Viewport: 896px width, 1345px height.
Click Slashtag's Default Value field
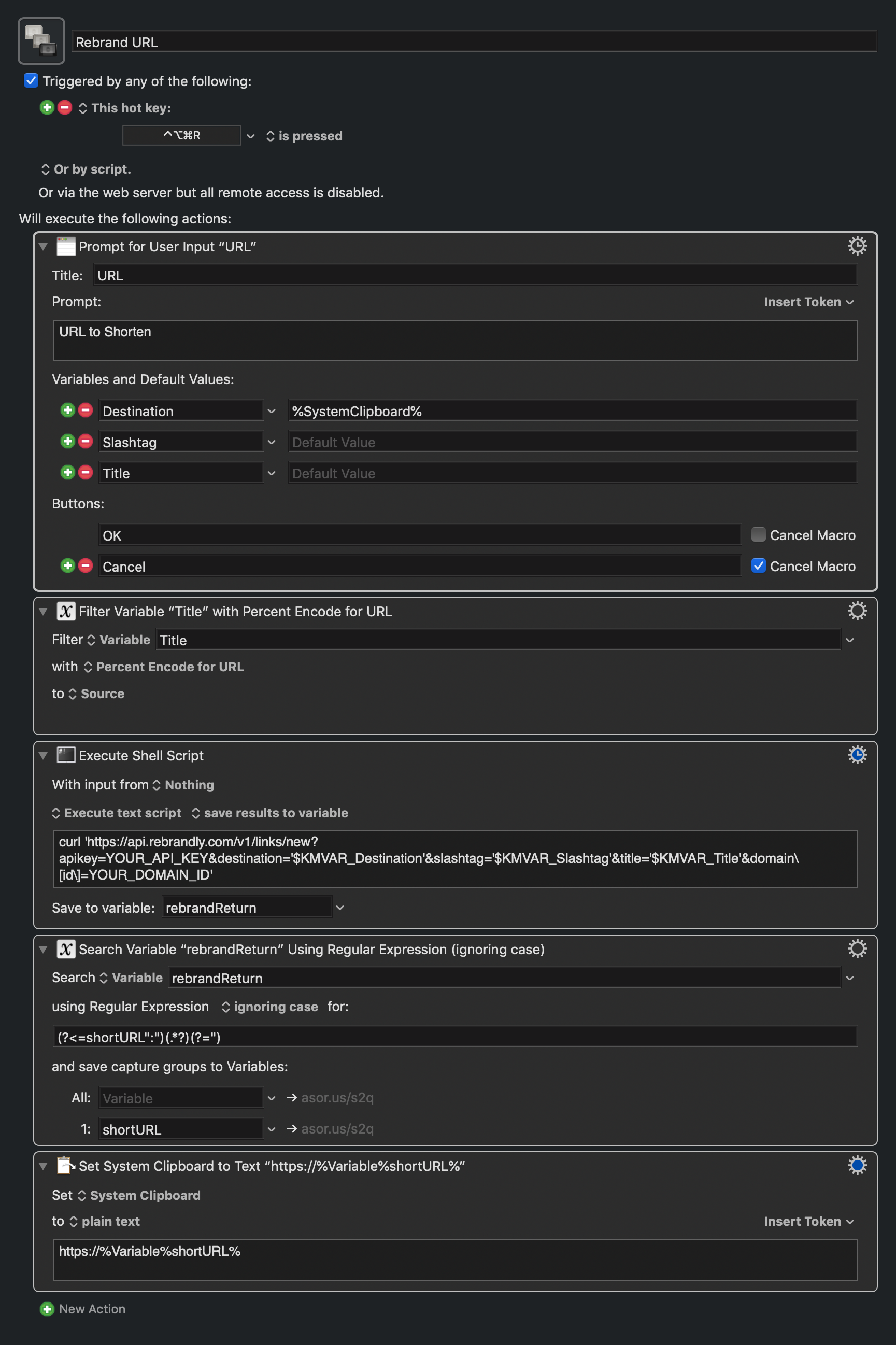point(573,442)
